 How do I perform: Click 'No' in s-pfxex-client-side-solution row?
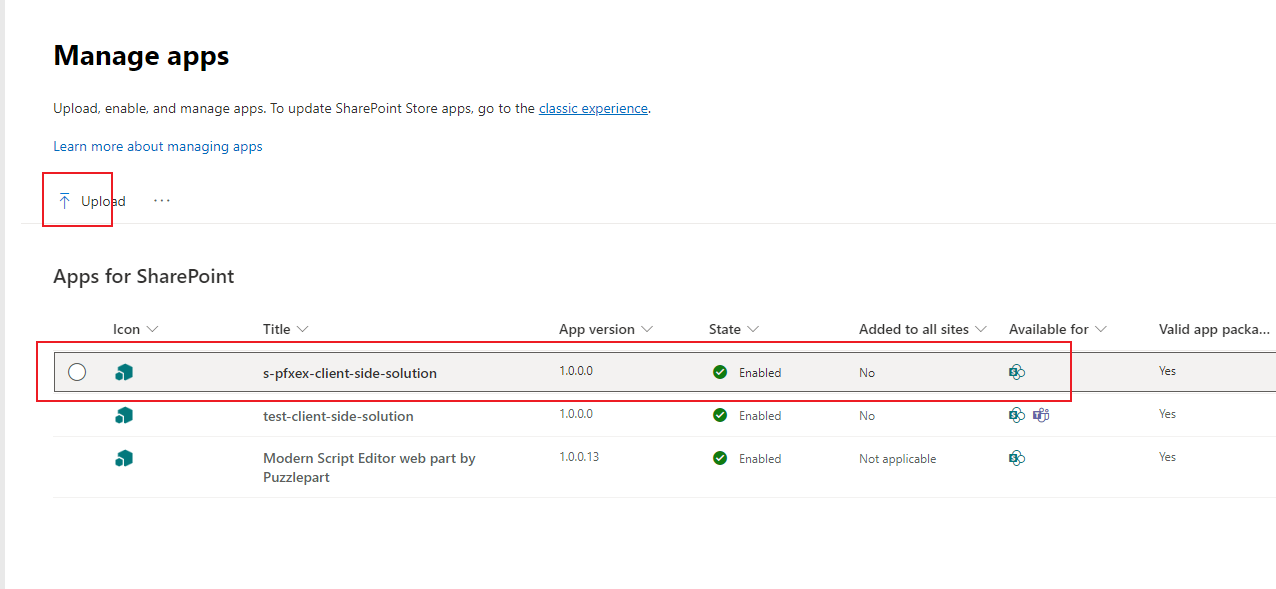[867, 373]
